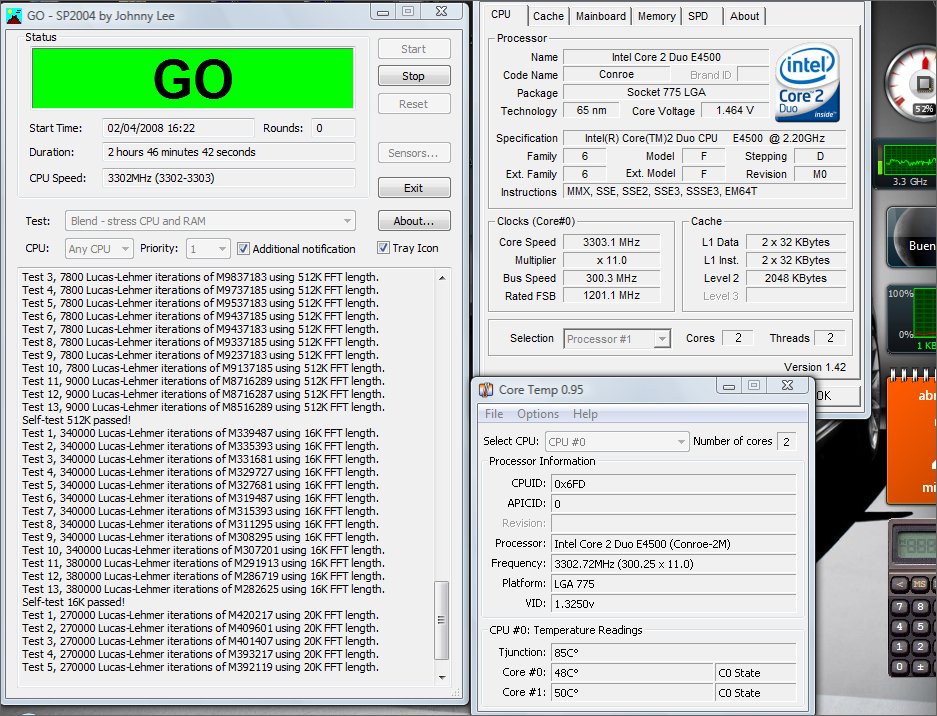Click the log scrollbar up arrow

coord(442,278)
